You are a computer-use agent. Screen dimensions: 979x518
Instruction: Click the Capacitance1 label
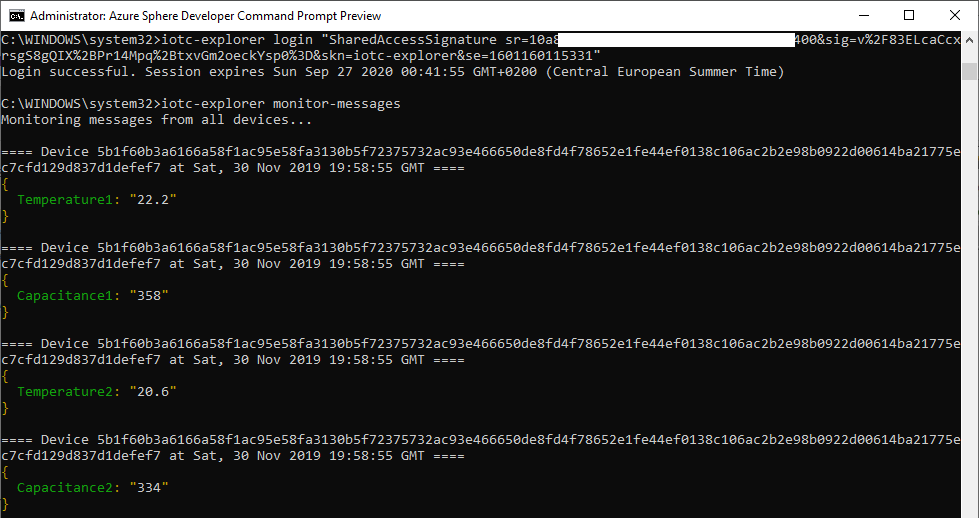coord(68,296)
